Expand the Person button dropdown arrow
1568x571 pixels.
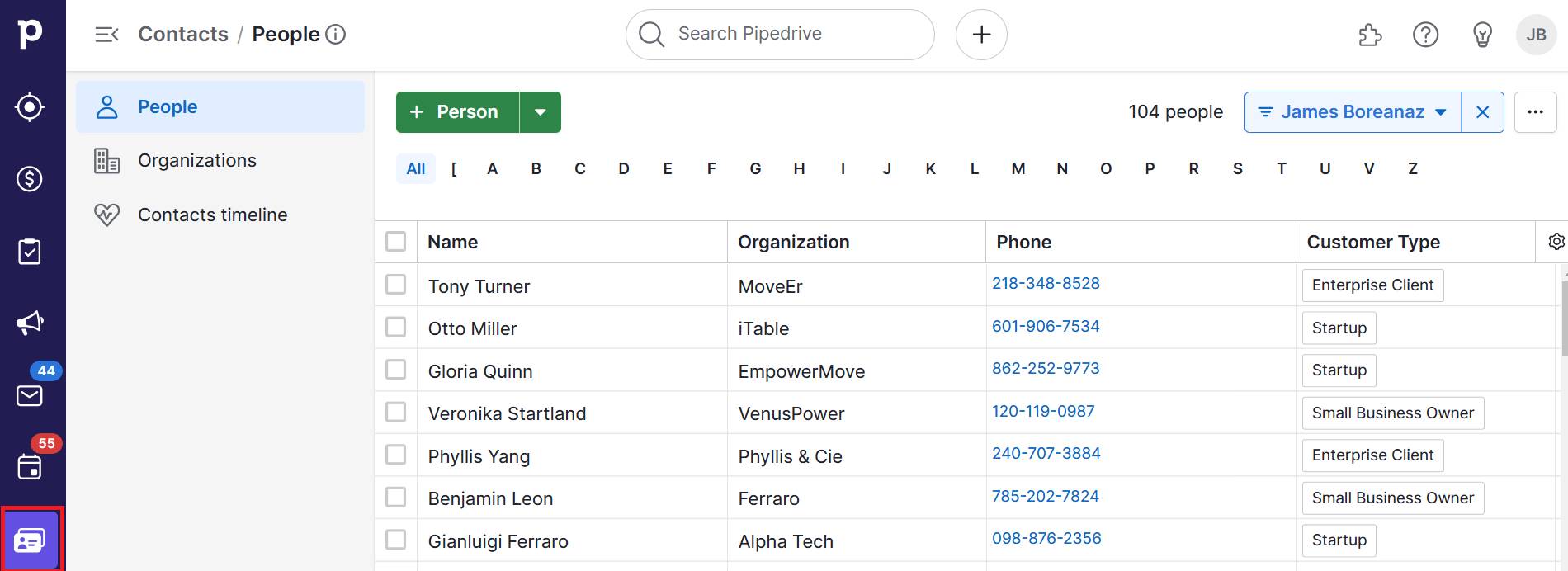click(x=541, y=112)
